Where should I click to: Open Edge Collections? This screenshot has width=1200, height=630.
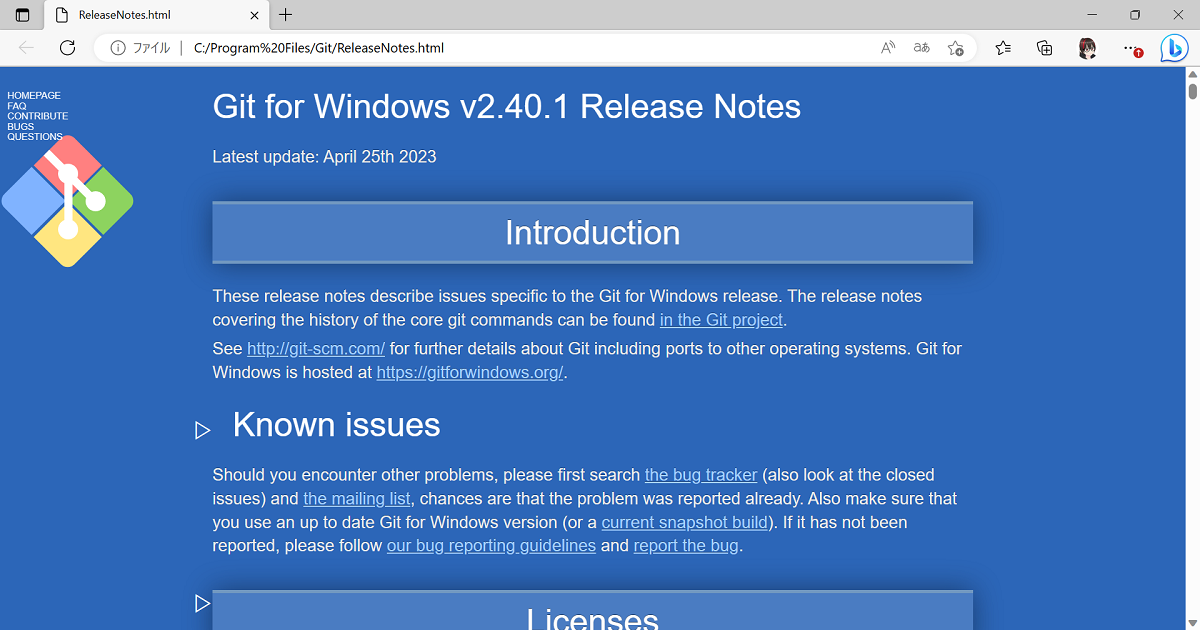[1044, 47]
